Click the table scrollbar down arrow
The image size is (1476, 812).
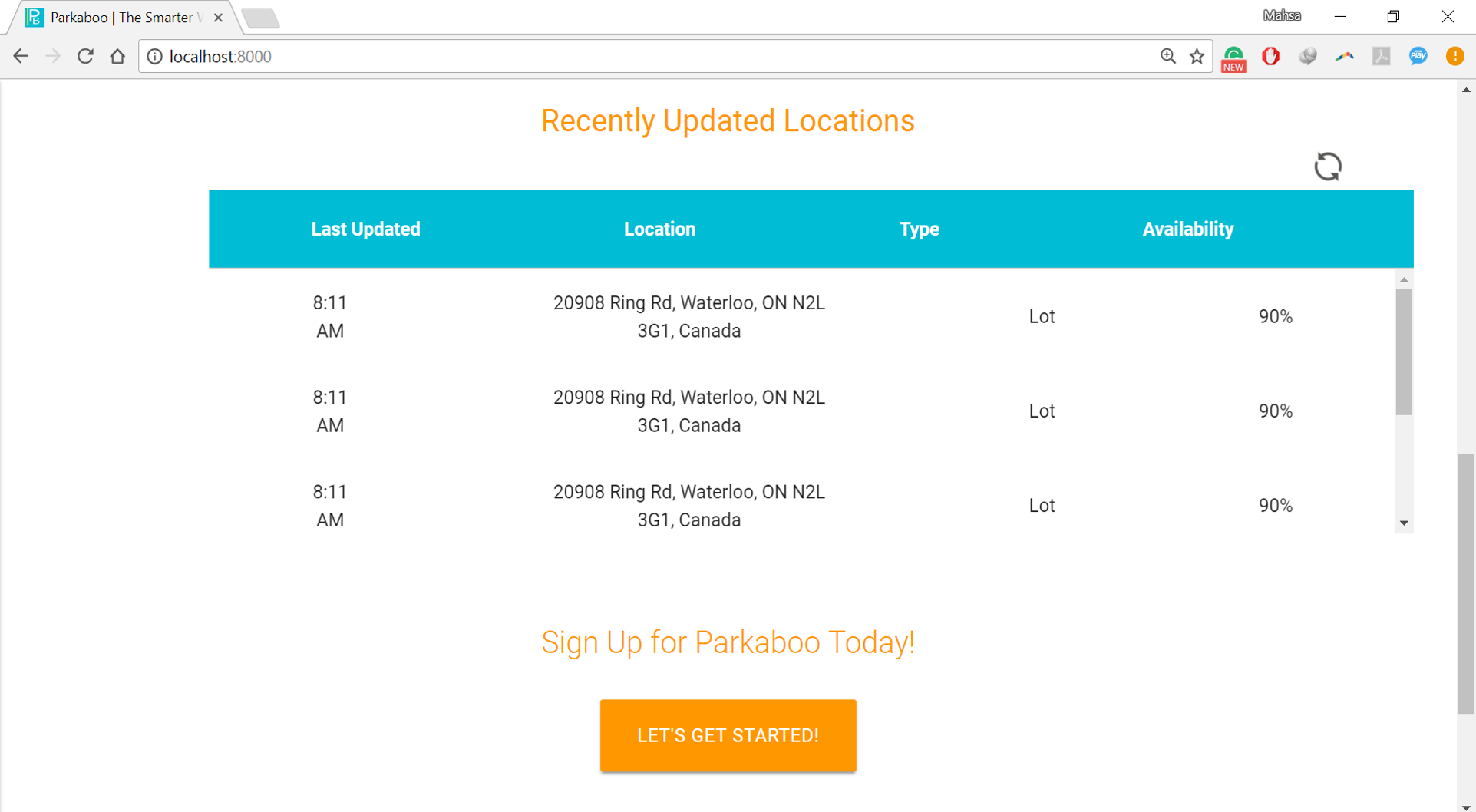[x=1404, y=523]
